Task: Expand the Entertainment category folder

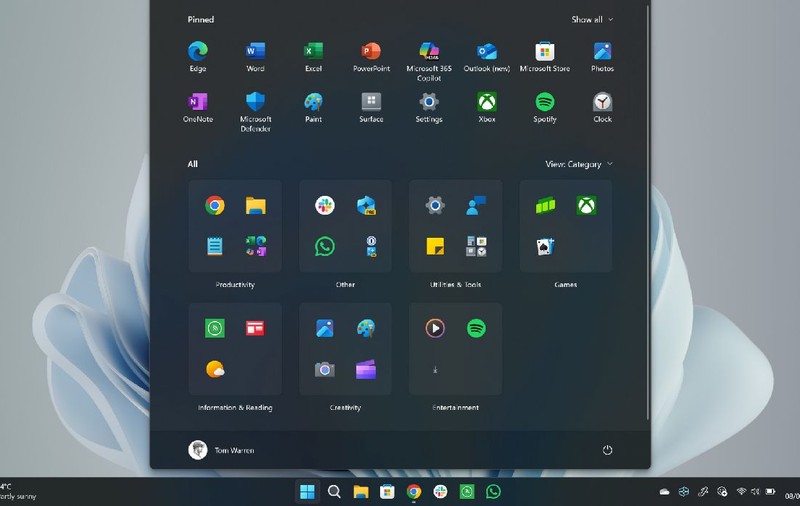Action: [456, 348]
